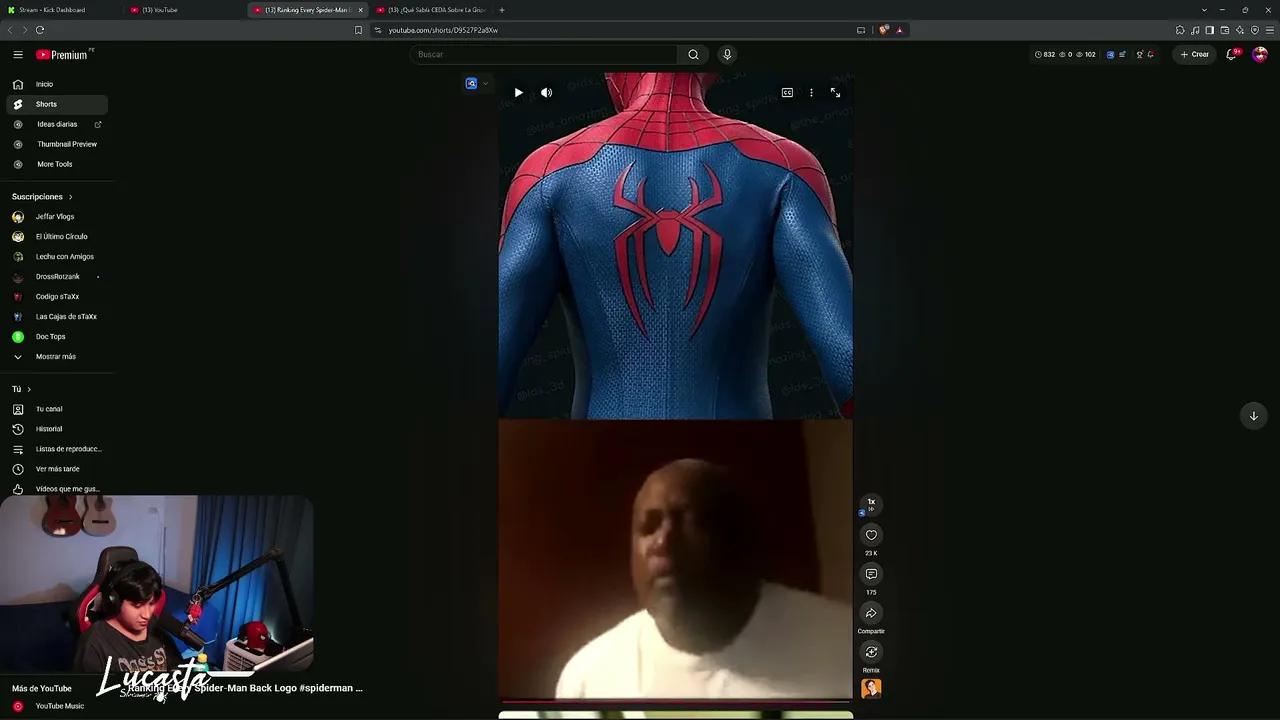
Task: Open the Brave main menu
Action: pyautogui.click(x=1270, y=30)
